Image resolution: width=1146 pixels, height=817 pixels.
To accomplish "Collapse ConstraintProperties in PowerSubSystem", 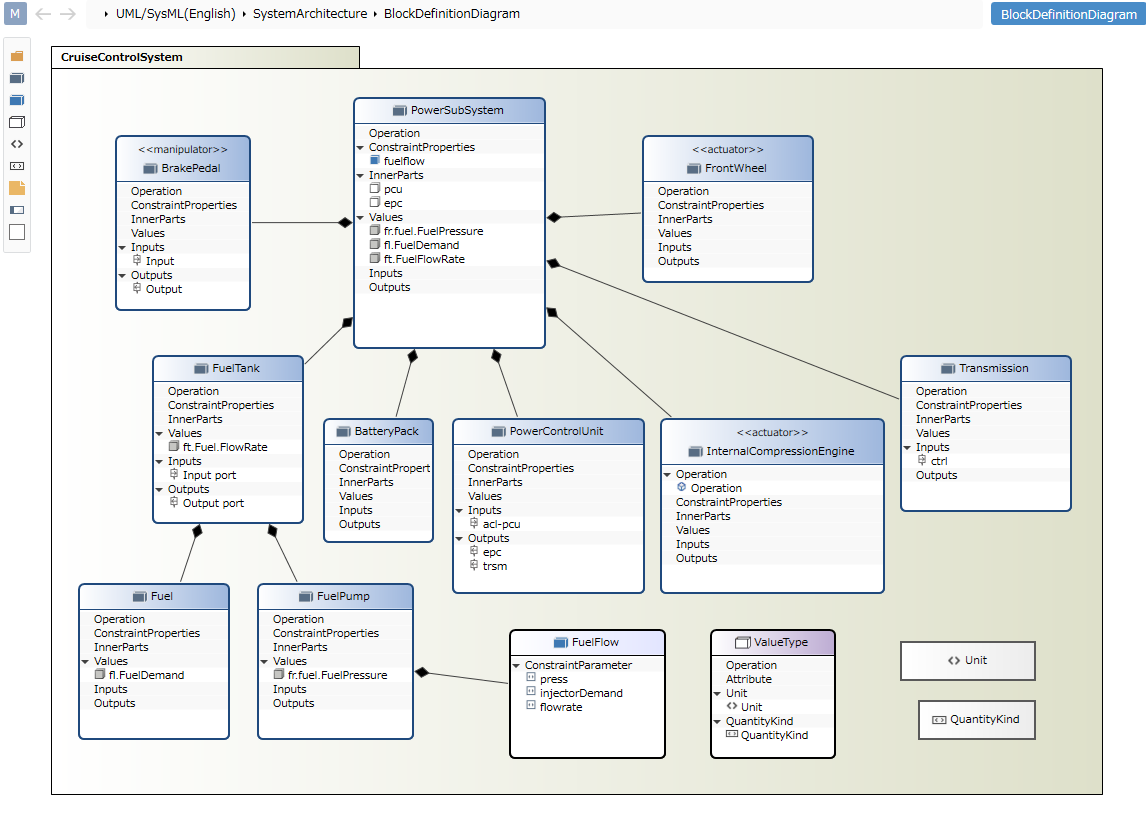I will [360, 148].
